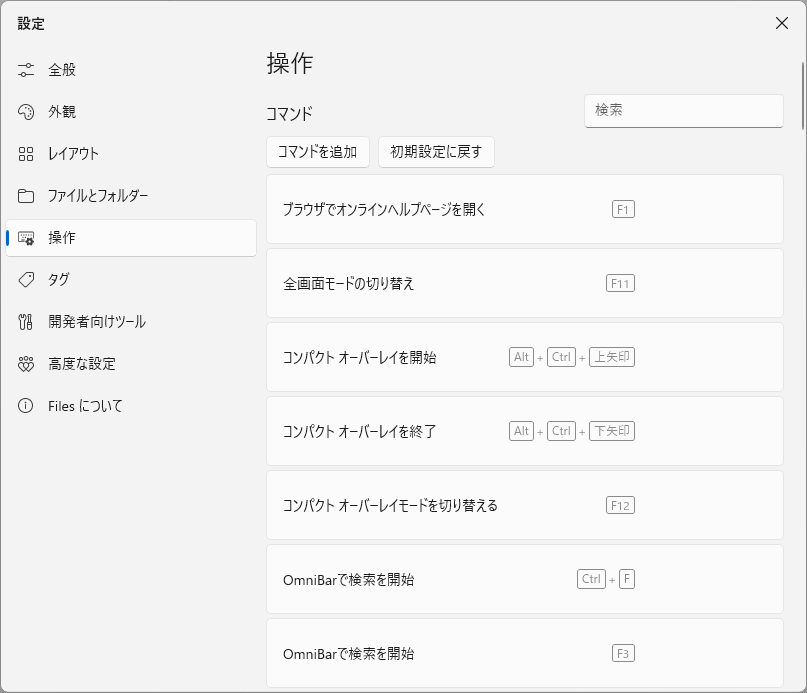The height and width of the screenshot is (693, 807).
Task: Click the コマンドを追加 button
Action: point(318,152)
